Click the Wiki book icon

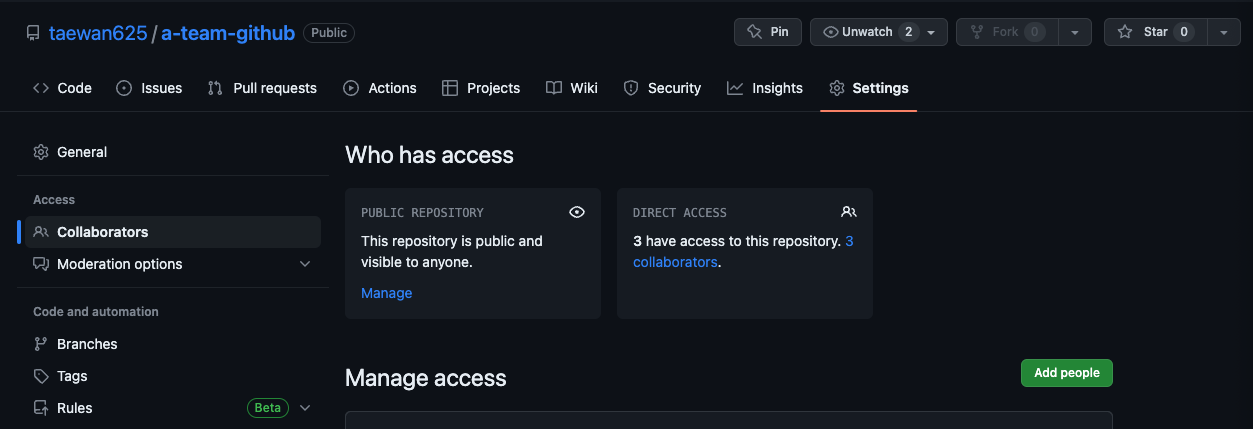point(554,88)
